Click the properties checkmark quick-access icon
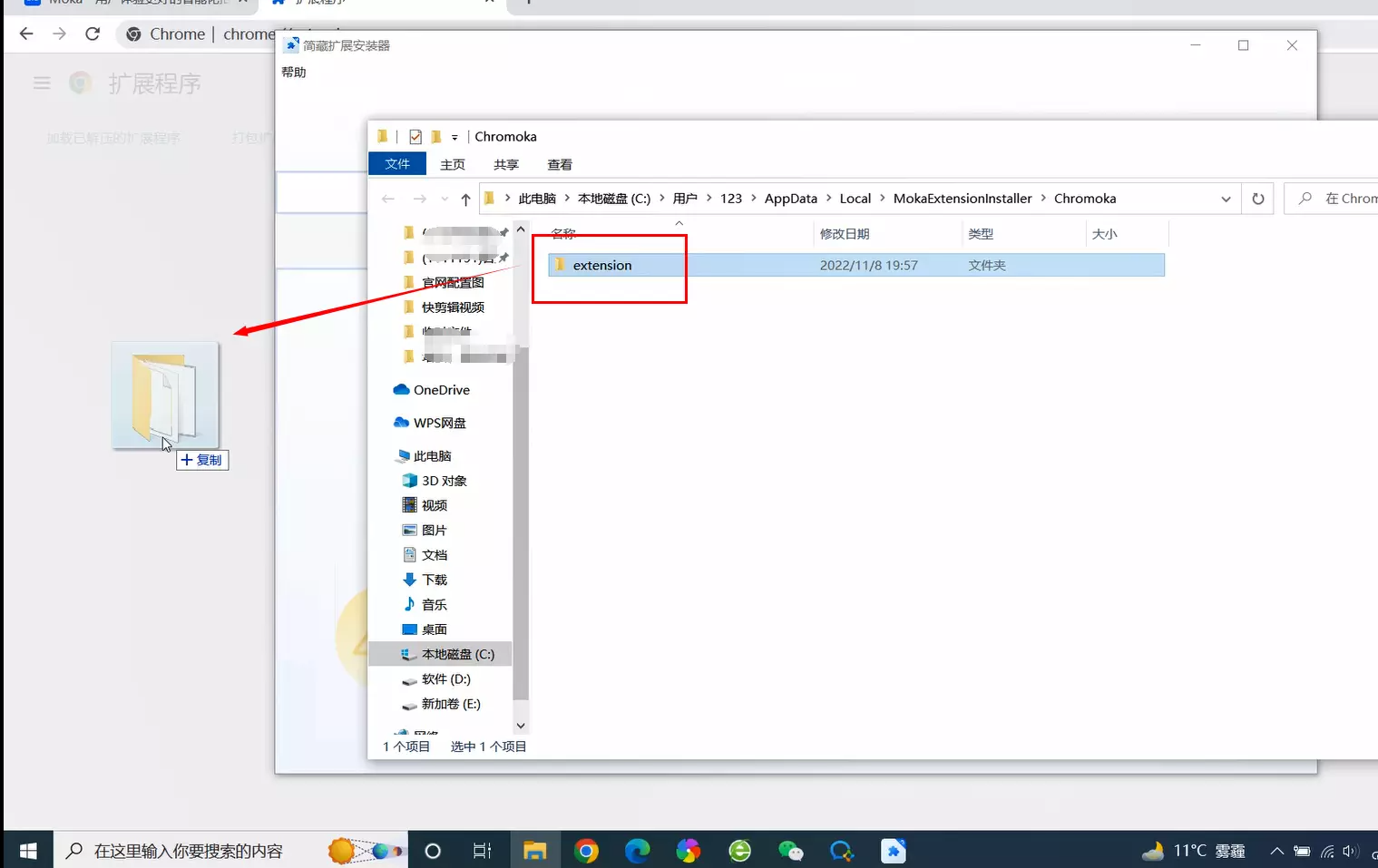Viewport: 1378px width, 868px height. coord(415,137)
